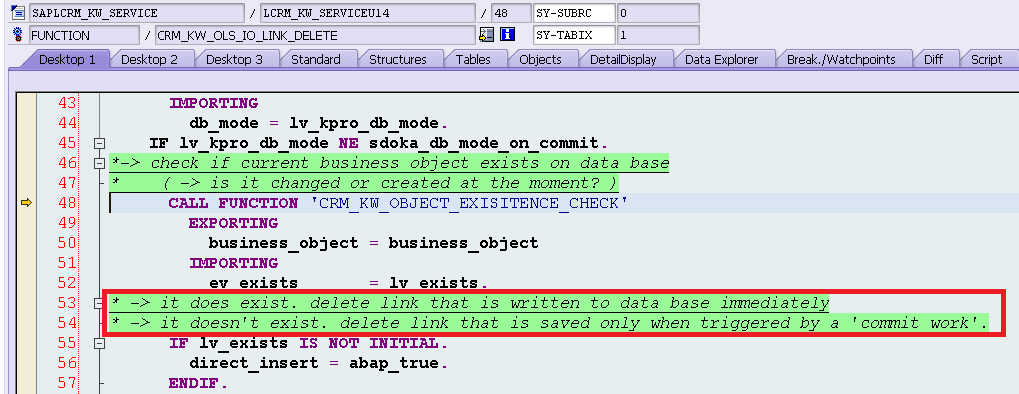
Task: Click variable lv_exists on line 52
Action: [434, 283]
